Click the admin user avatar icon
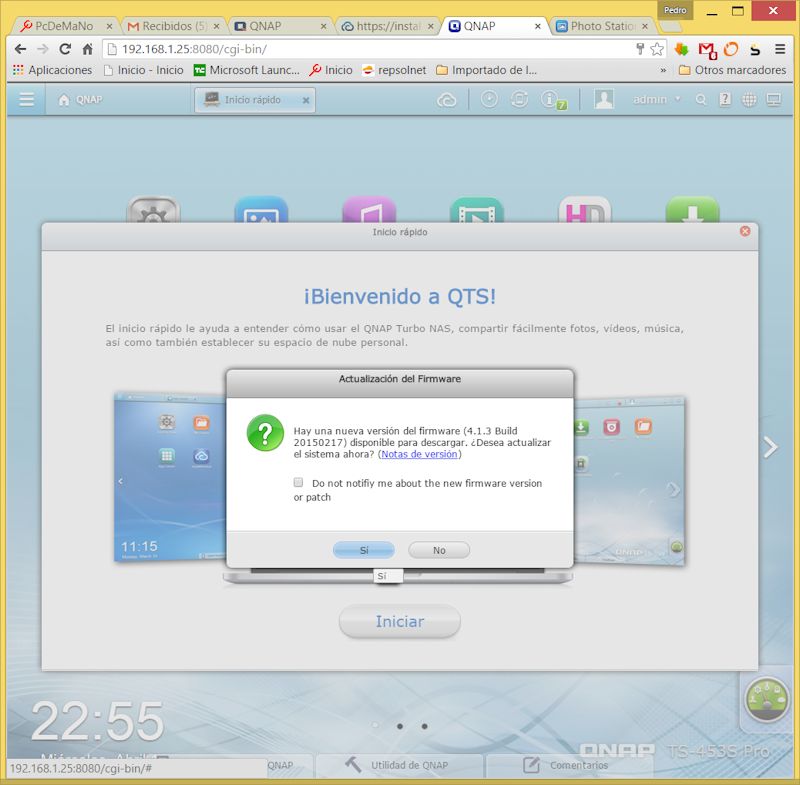Image resolution: width=800 pixels, height=785 pixels. pyautogui.click(x=603, y=99)
